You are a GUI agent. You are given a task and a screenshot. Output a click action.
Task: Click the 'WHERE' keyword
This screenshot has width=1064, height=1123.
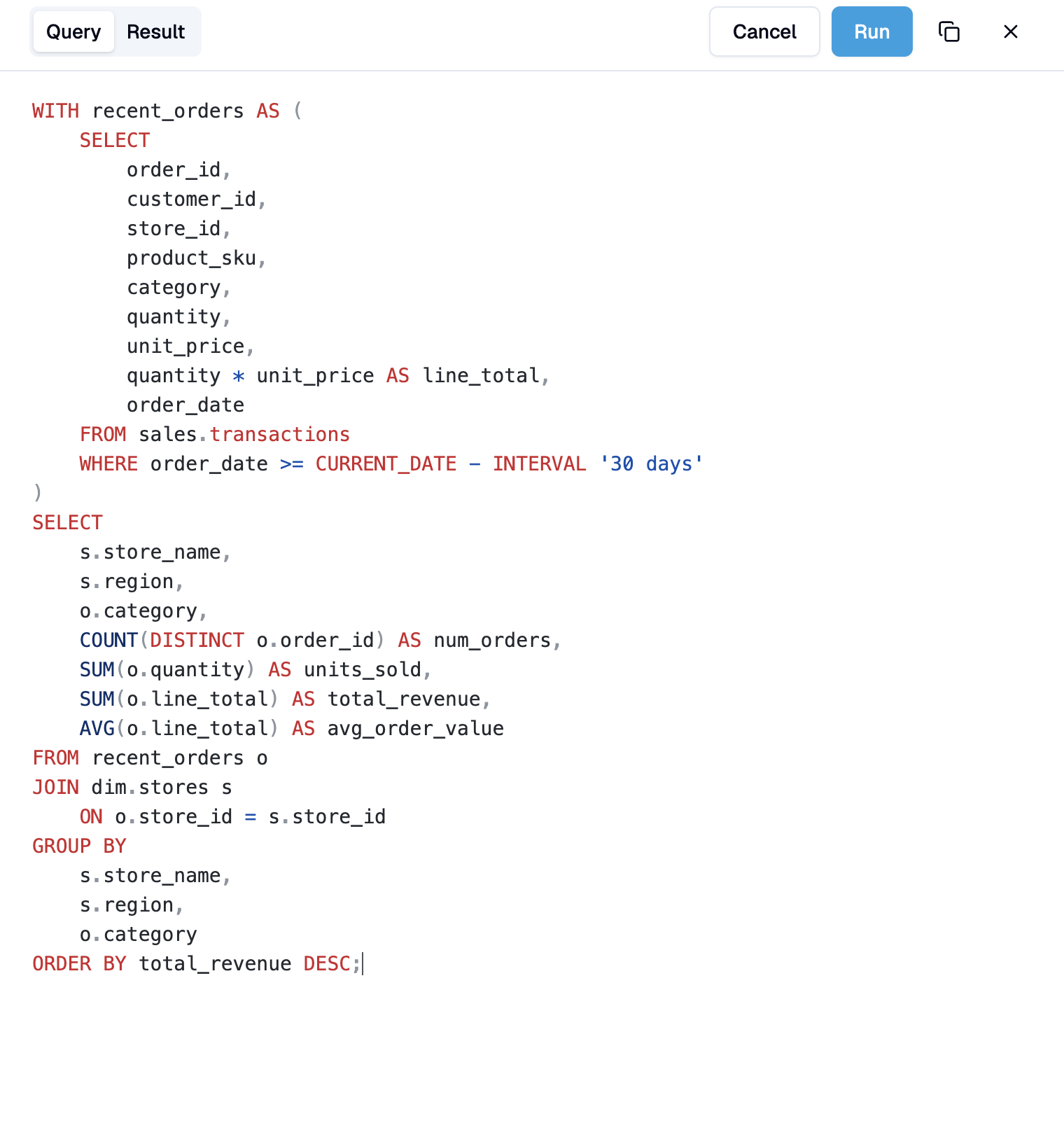[108, 464]
